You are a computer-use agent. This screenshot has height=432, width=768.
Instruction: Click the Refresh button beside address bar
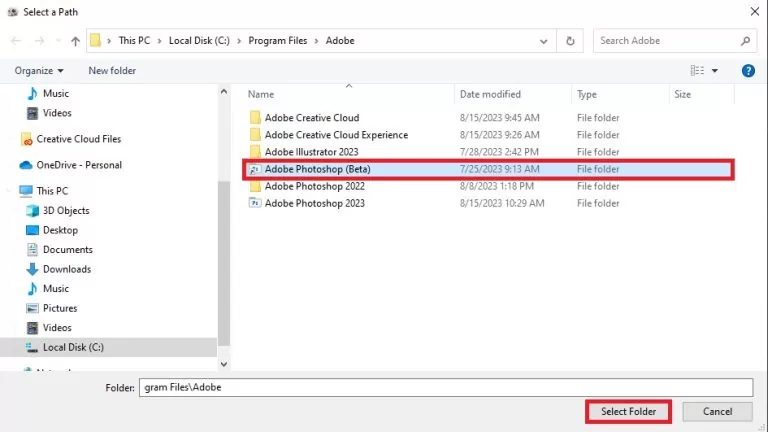click(x=570, y=41)
